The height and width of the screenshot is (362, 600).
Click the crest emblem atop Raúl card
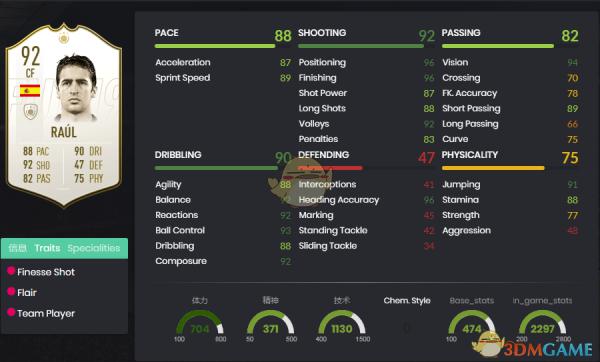tap(64, 38)
